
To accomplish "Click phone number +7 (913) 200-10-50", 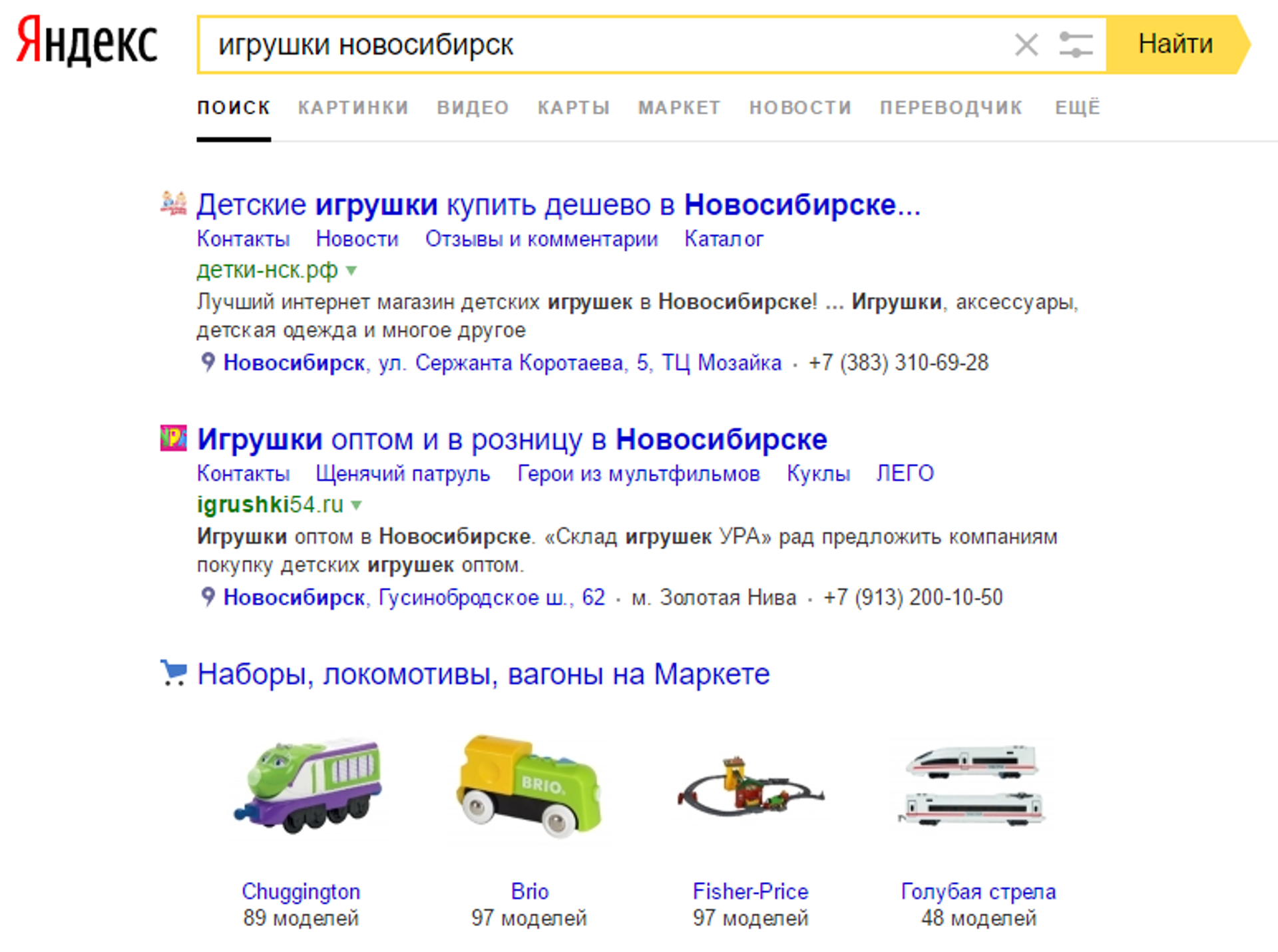I will click(x=913, y=597).
